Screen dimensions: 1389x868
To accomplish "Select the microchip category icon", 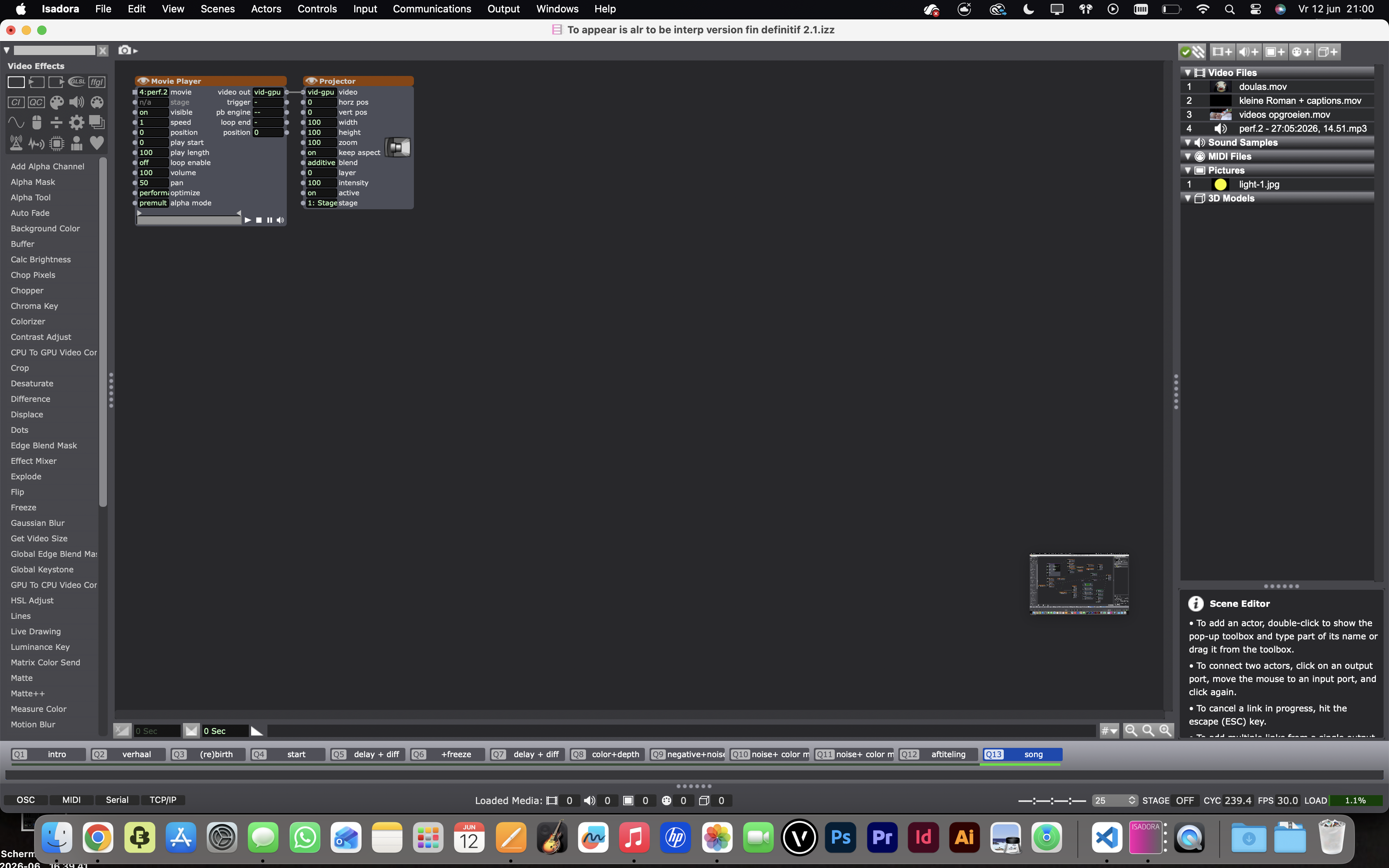I will (x=56, y=143).
